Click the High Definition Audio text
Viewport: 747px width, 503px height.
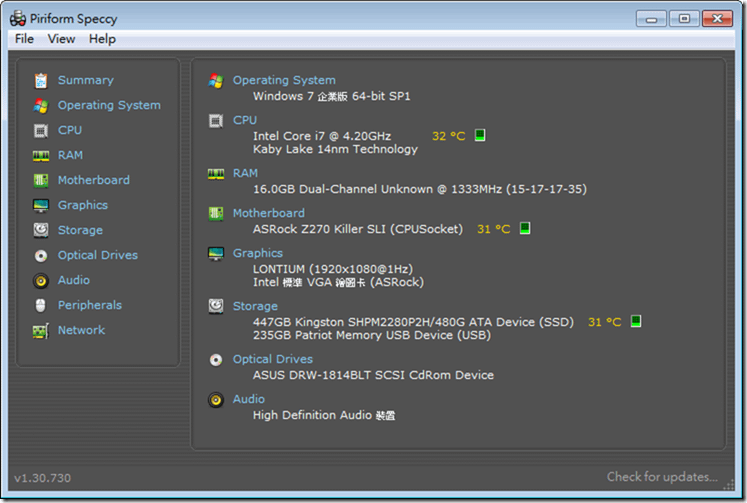pos(324,415)
